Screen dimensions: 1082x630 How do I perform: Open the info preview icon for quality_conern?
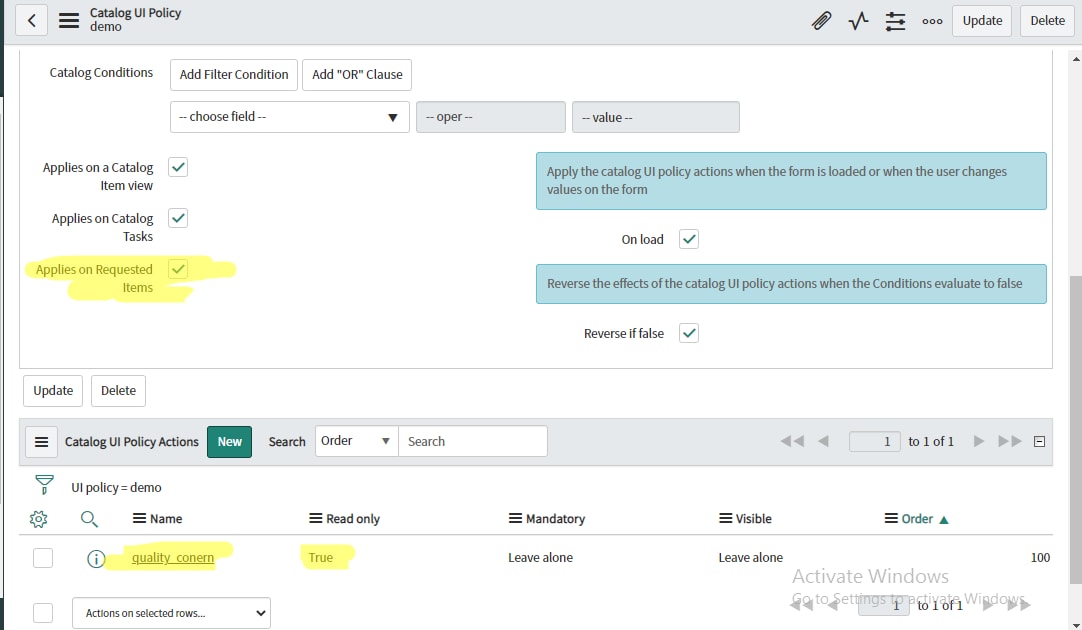[x=95, y=557]
